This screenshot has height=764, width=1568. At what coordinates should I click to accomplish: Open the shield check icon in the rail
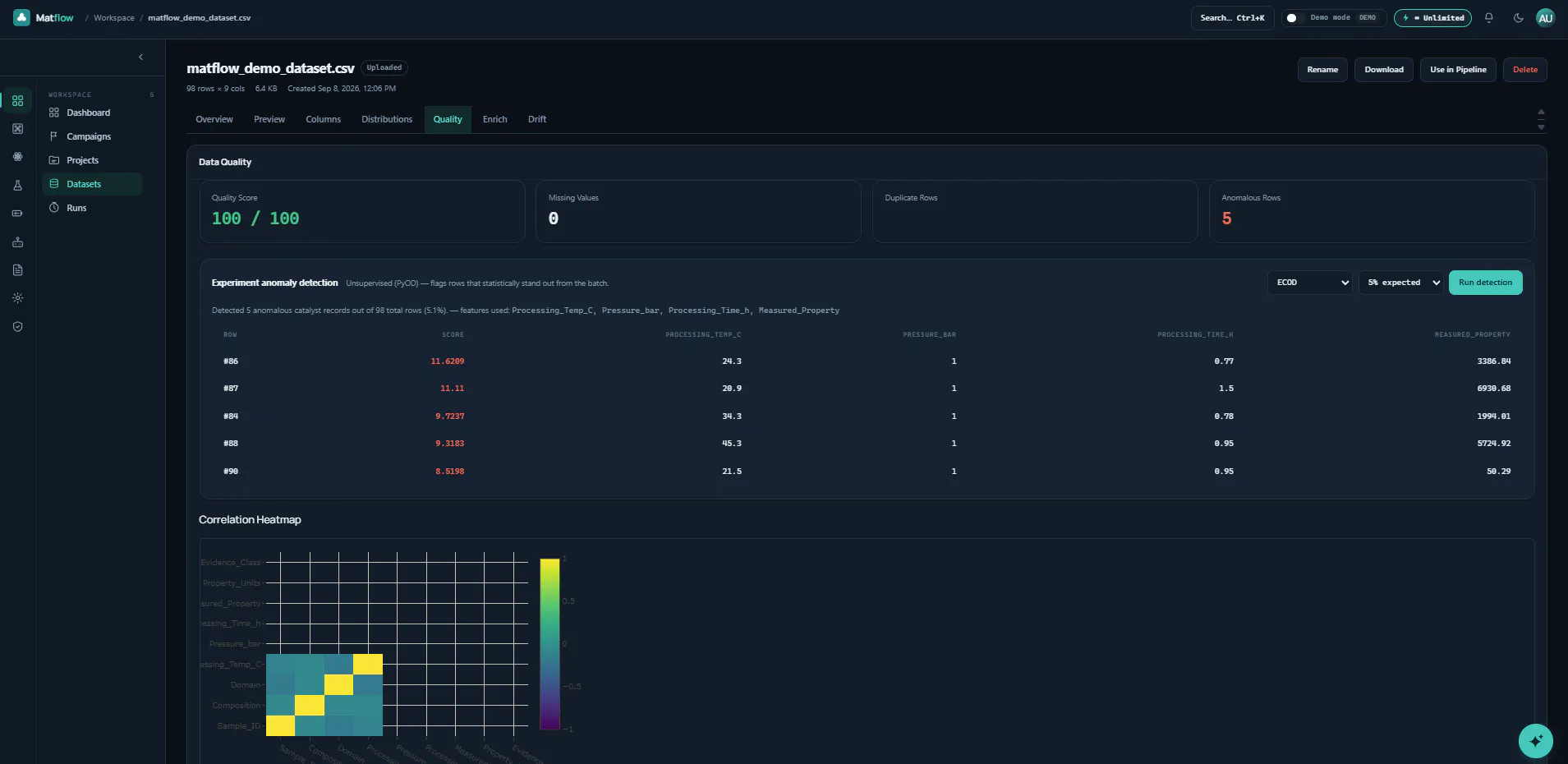17,327
